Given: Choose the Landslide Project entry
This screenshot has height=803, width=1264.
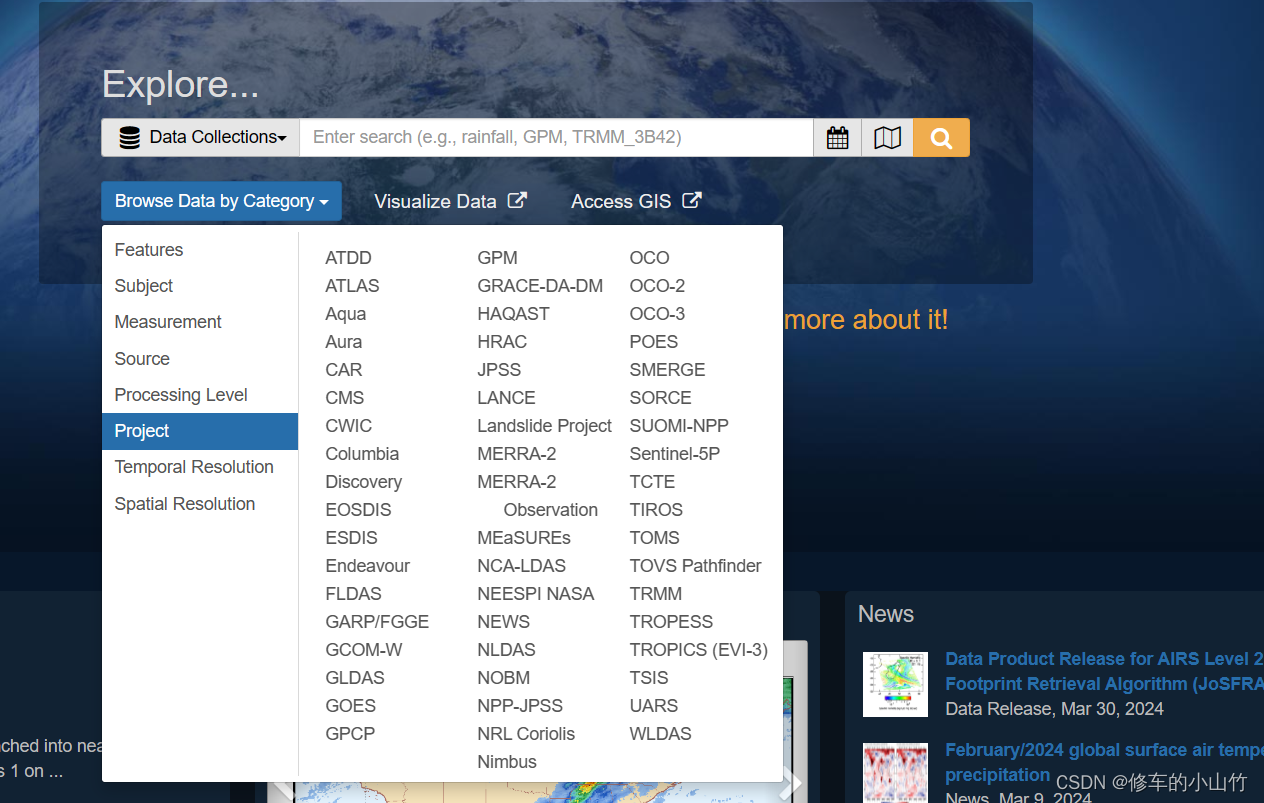Looking at the screenshot, I should click(x=544, y=426).
